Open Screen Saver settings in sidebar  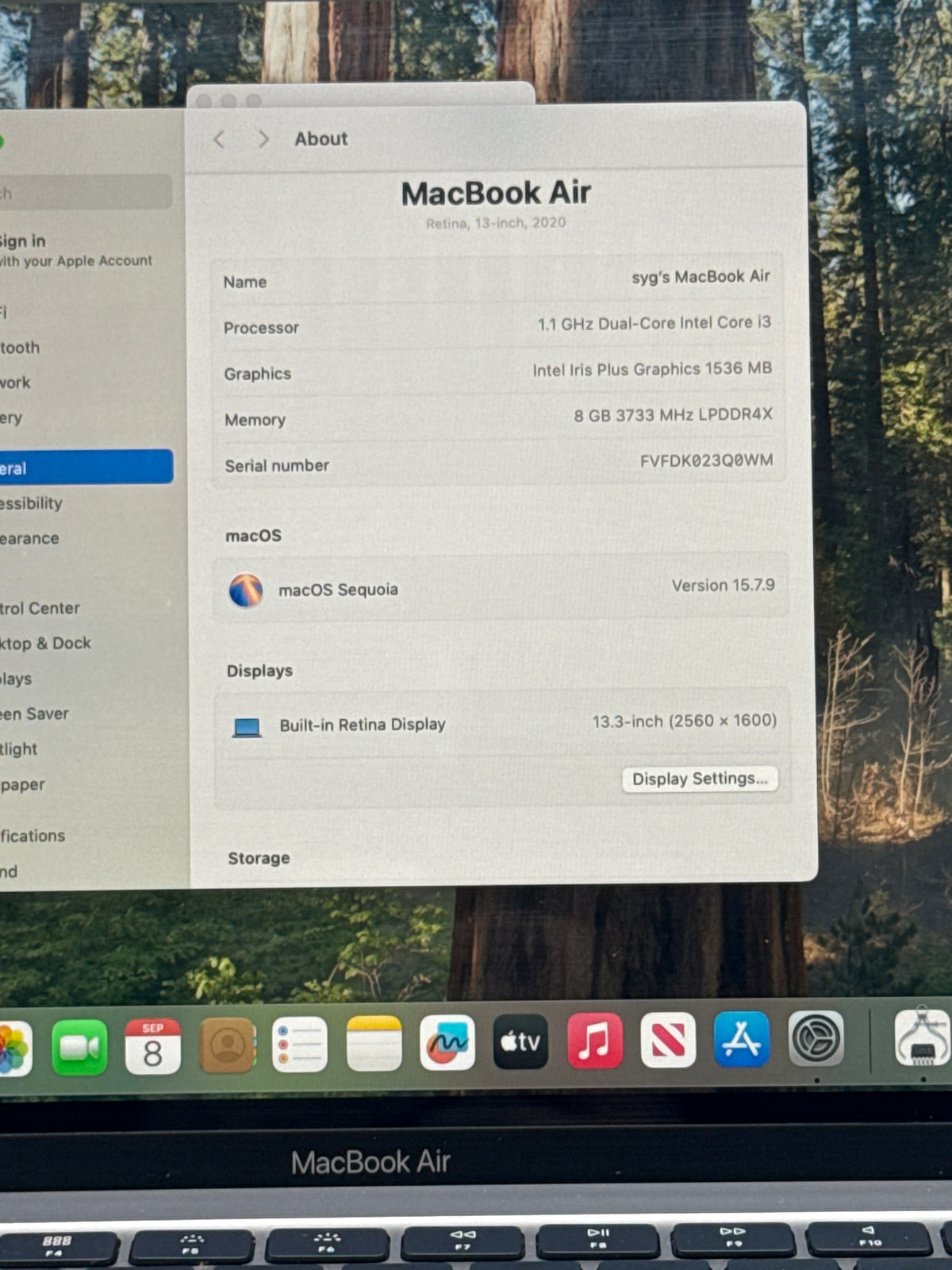click(x=34, y=714)
